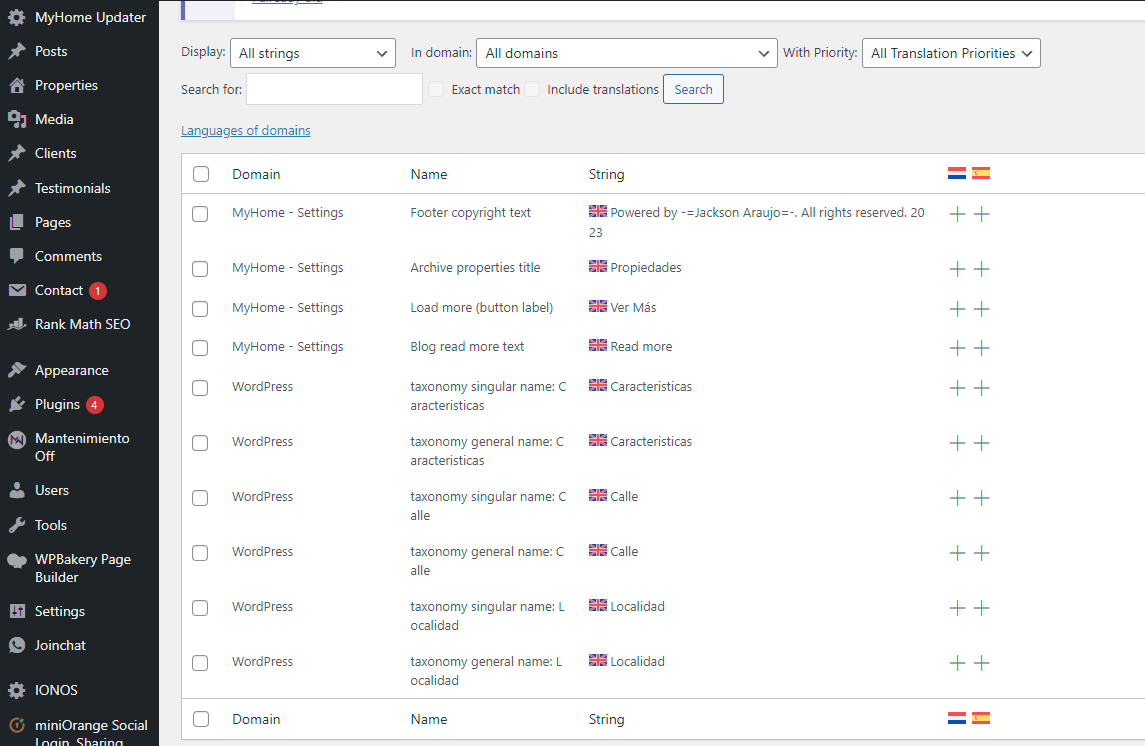Enable the Exact match checkbox

tap(436, 89)
